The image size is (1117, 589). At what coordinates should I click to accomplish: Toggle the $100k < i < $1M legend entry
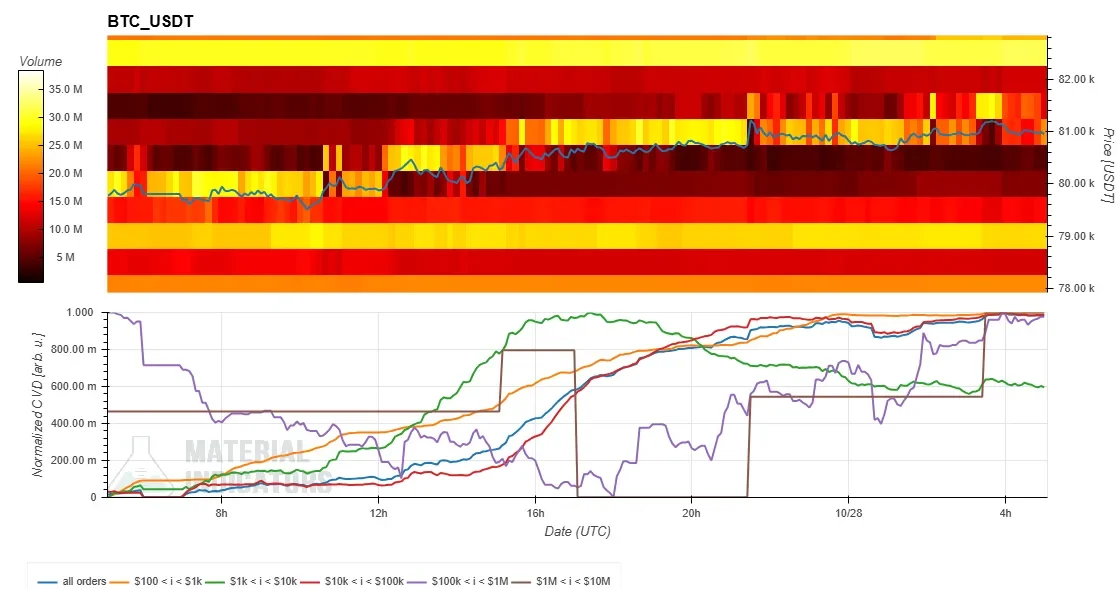pos(457,581)
